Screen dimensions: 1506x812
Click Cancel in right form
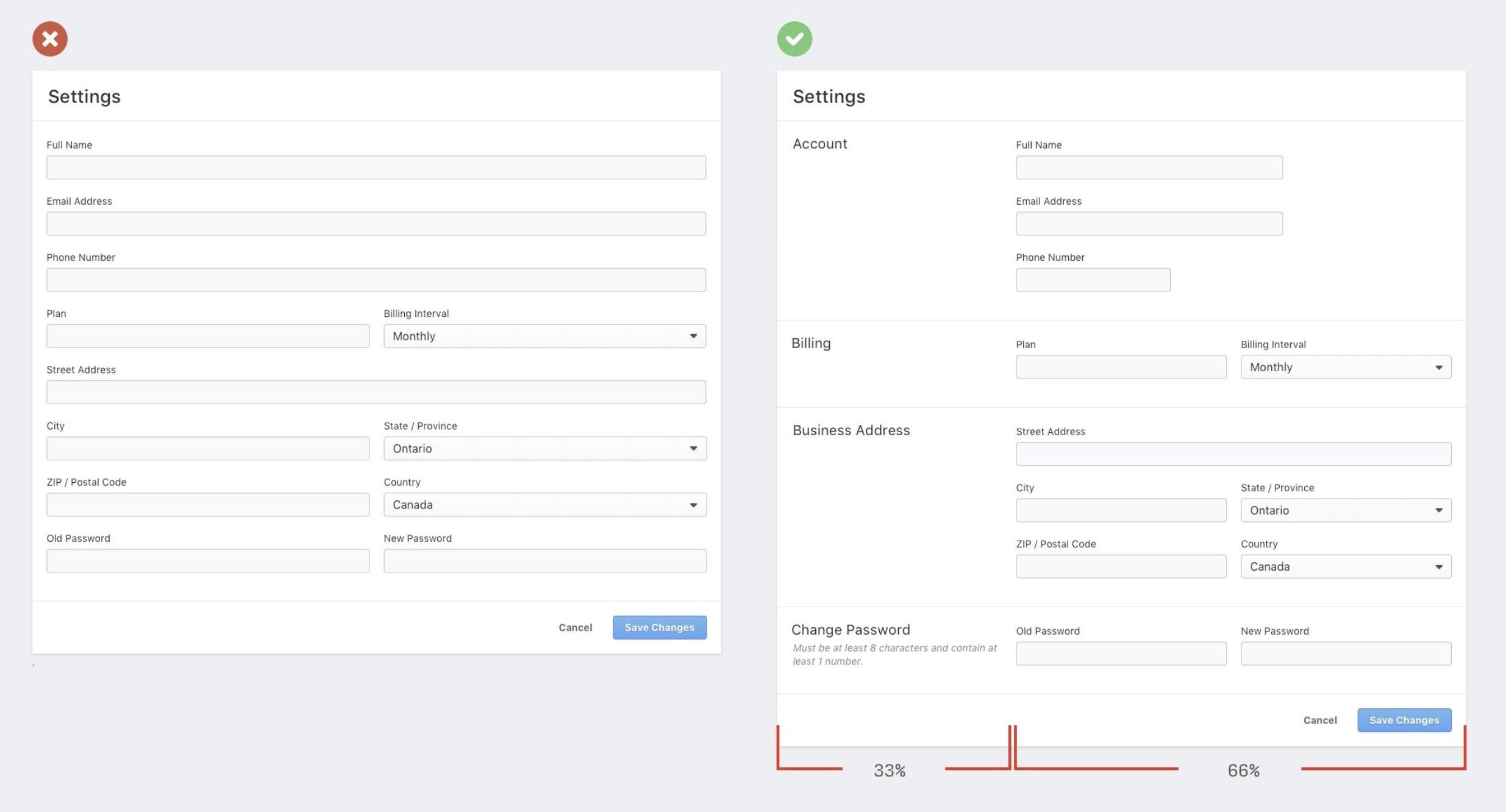pos(1320,720)
